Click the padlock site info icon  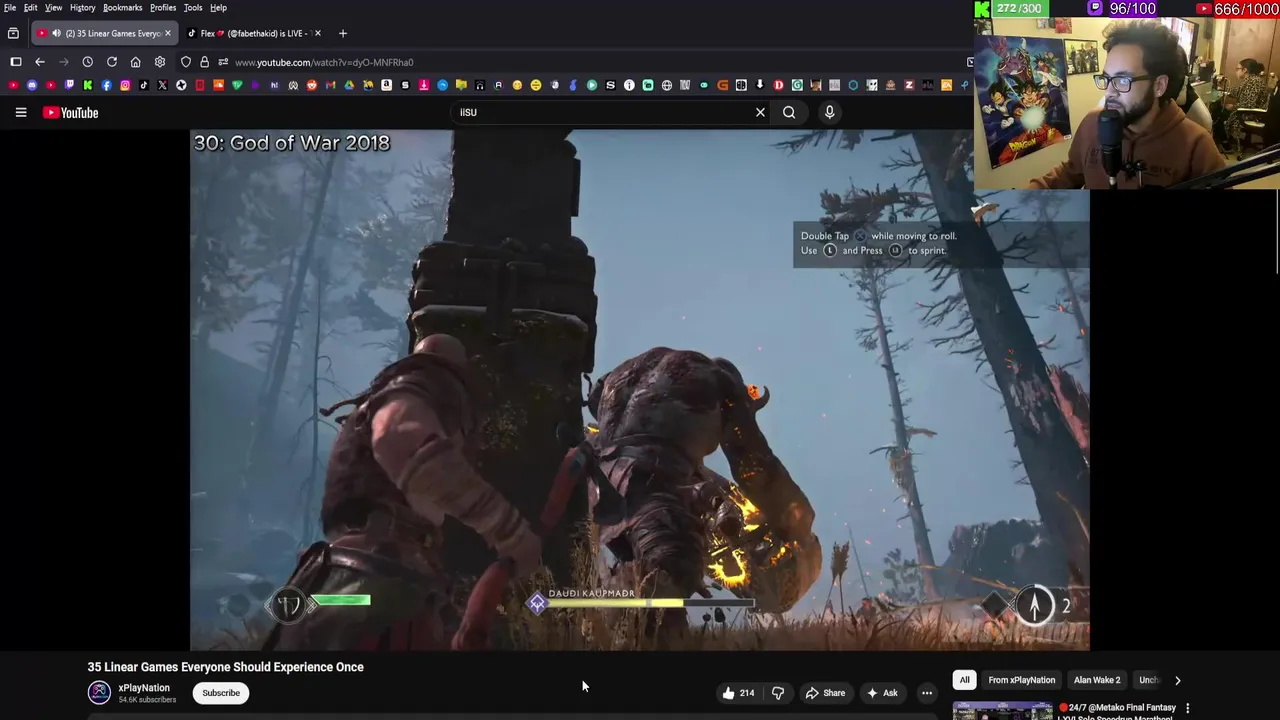204,62
